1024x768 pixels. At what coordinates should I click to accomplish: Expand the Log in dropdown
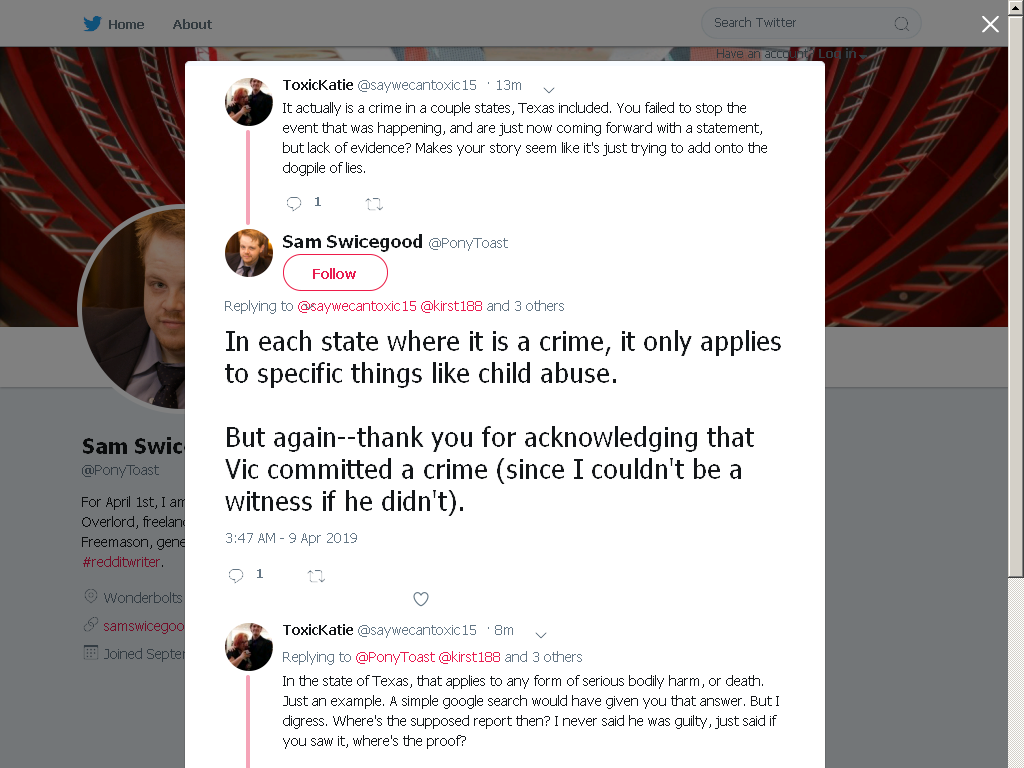coord(842,54)
